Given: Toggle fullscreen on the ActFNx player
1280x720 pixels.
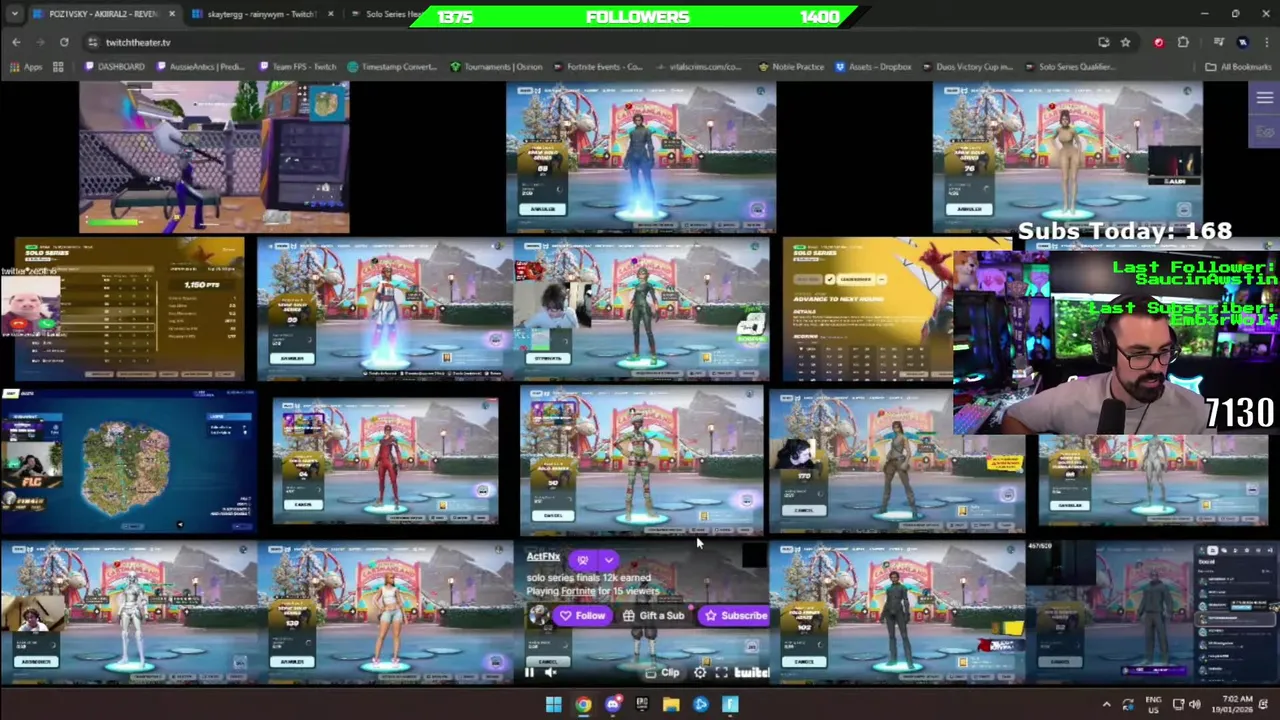Looking at the screenshot, I should point(721,673).
